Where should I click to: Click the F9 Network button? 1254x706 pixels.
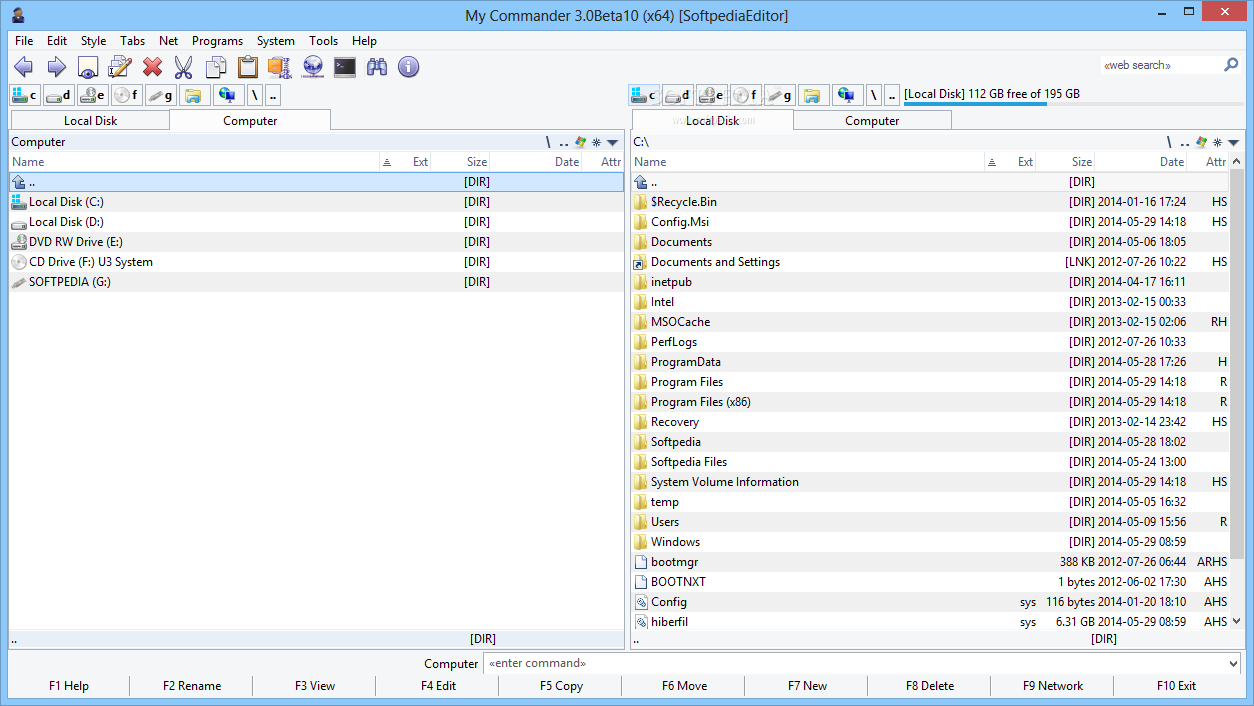tap(1053, 686)
